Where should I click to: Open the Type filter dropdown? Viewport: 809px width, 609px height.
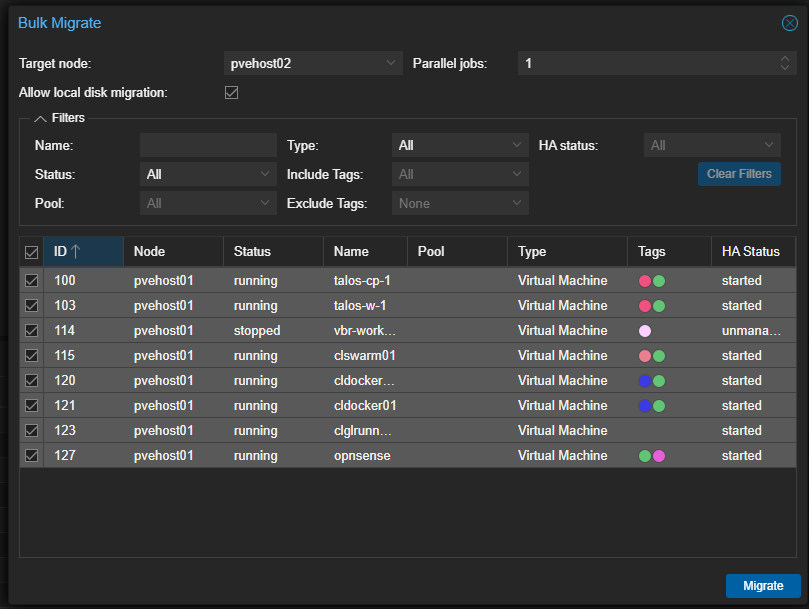coord(460,144)
